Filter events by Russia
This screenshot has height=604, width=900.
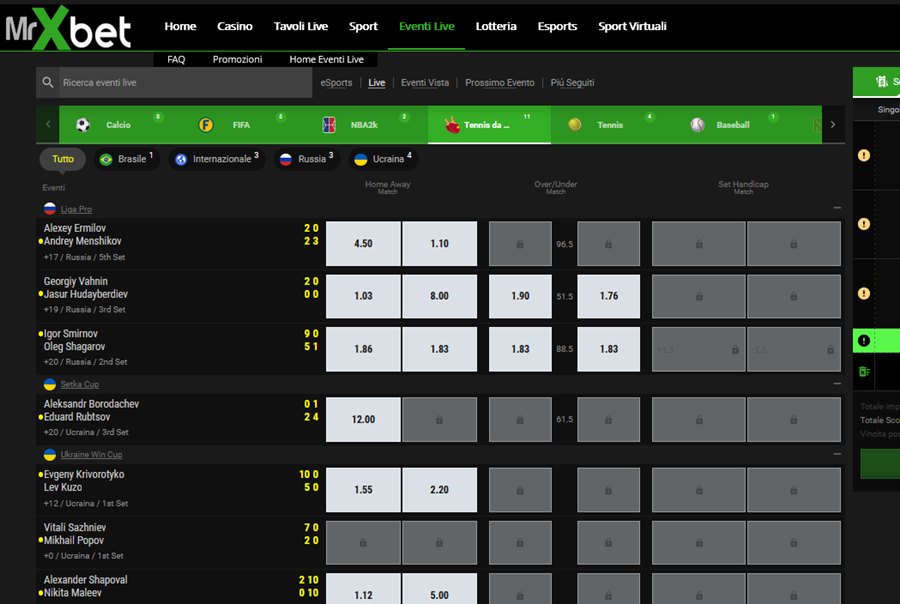(x=307, y=159)
